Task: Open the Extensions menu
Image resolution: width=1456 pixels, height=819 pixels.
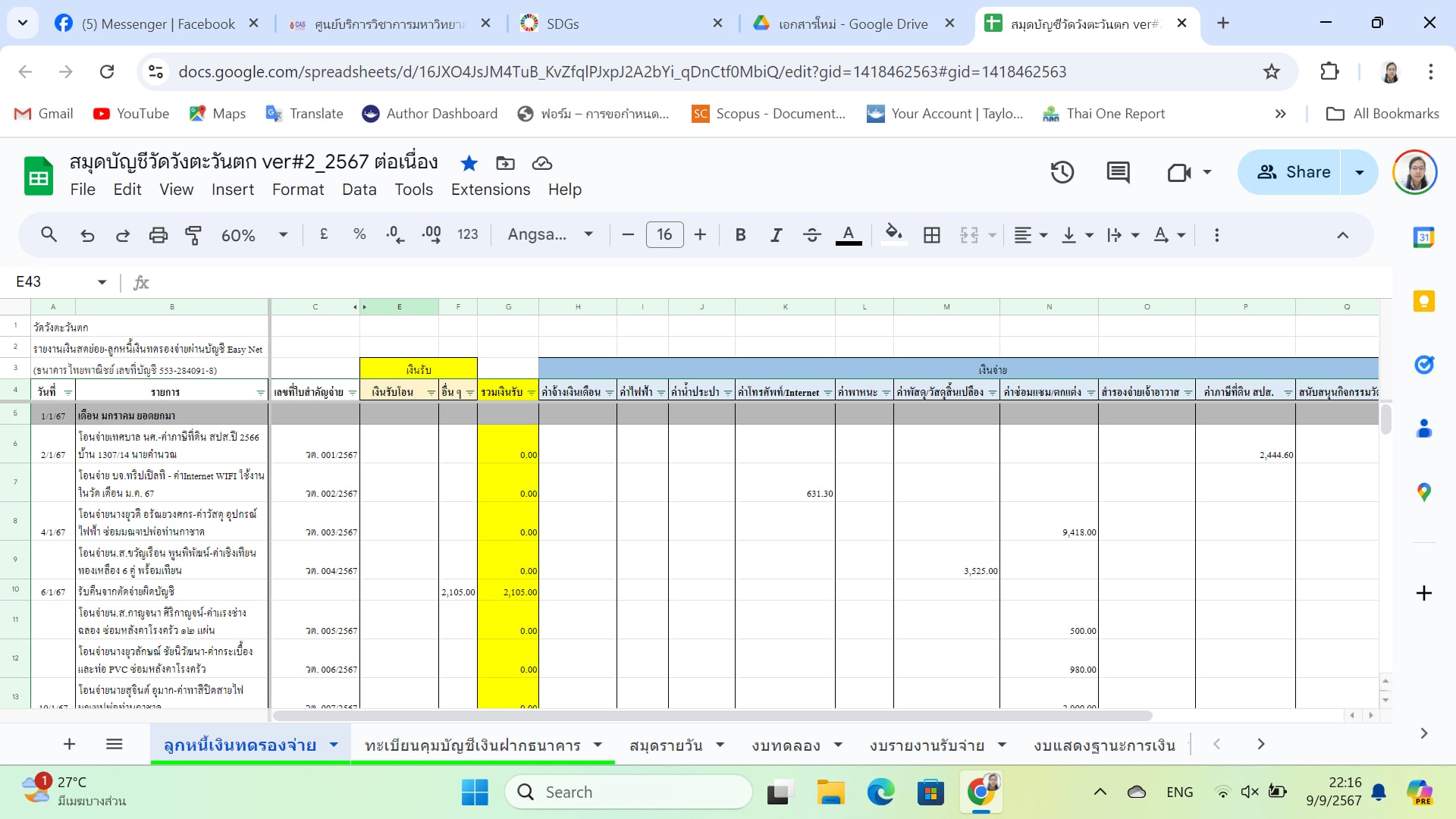Action: point(490,190)
